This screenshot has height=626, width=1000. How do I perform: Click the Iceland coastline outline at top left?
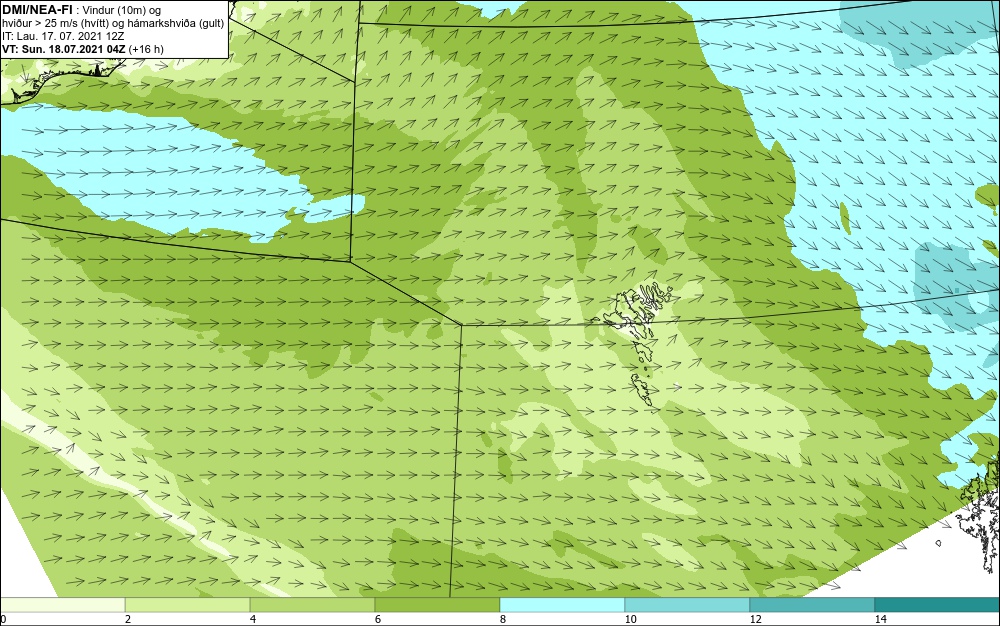[61, 81]
